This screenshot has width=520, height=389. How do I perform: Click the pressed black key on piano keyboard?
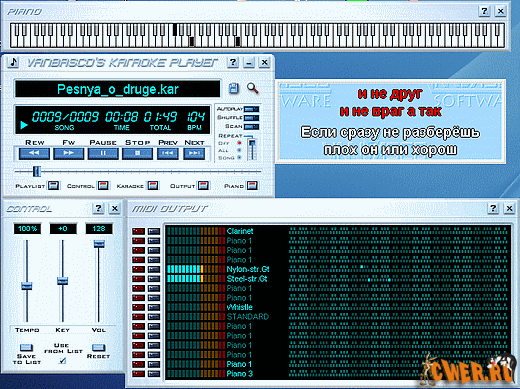[175, 29]
